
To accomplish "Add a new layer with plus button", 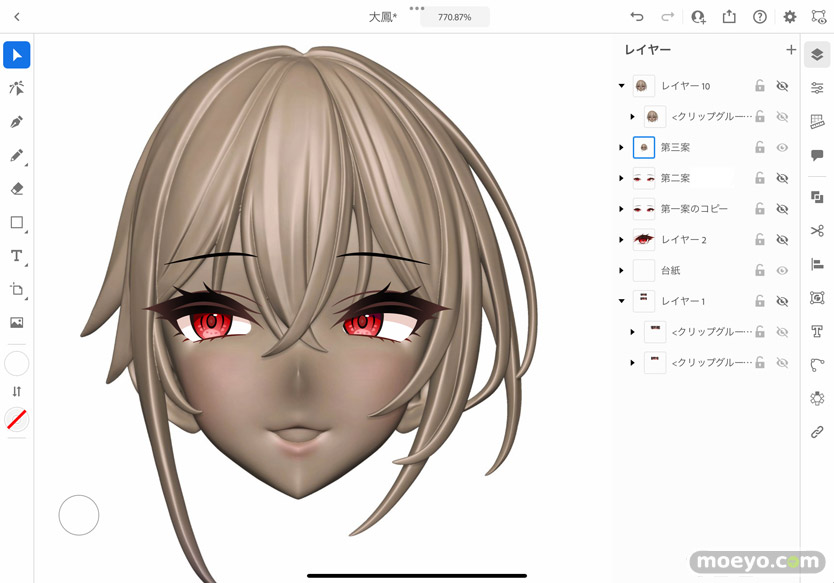I will coord(791,49).
